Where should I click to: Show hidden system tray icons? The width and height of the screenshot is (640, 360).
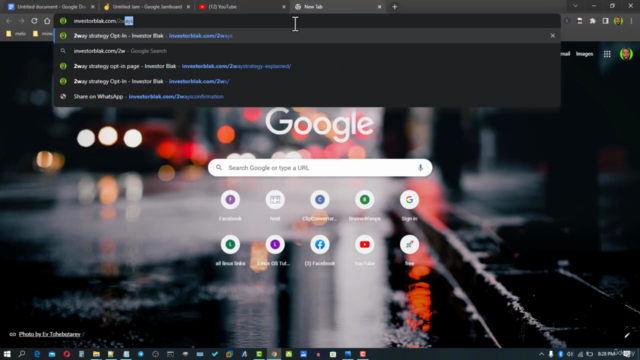pyautogui.click(x=541, y=354)
